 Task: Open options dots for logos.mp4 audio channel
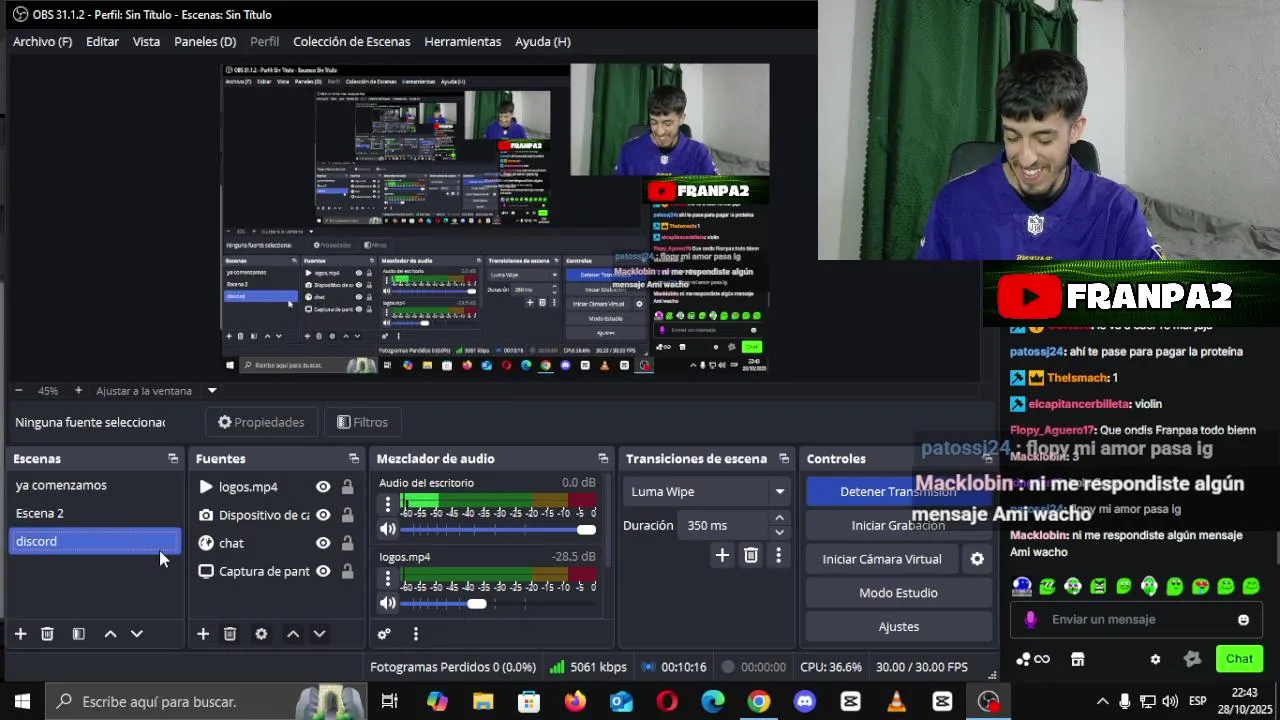tap(388, 578)
